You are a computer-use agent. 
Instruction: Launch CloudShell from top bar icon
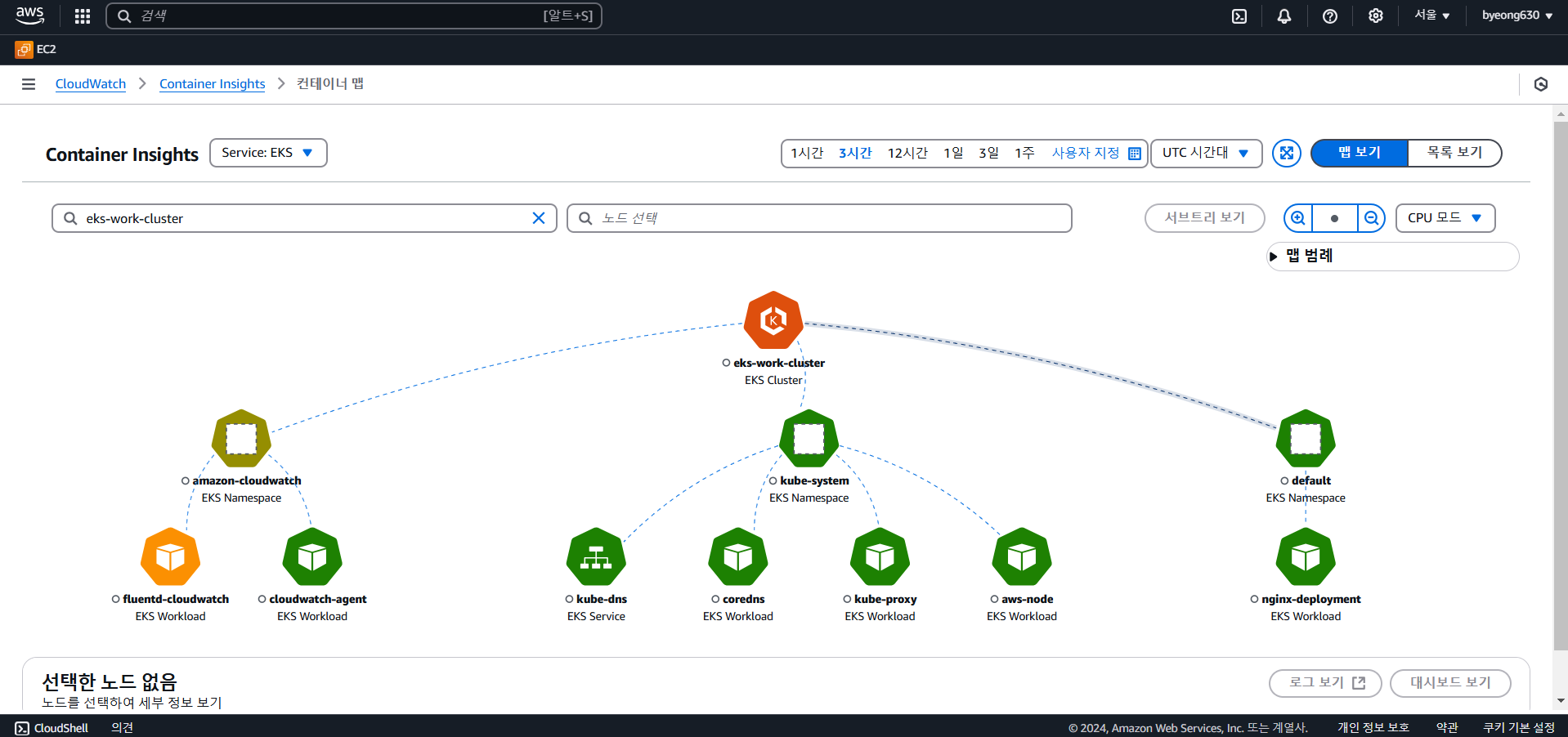pyautogui.click(x=1239, y=16)
